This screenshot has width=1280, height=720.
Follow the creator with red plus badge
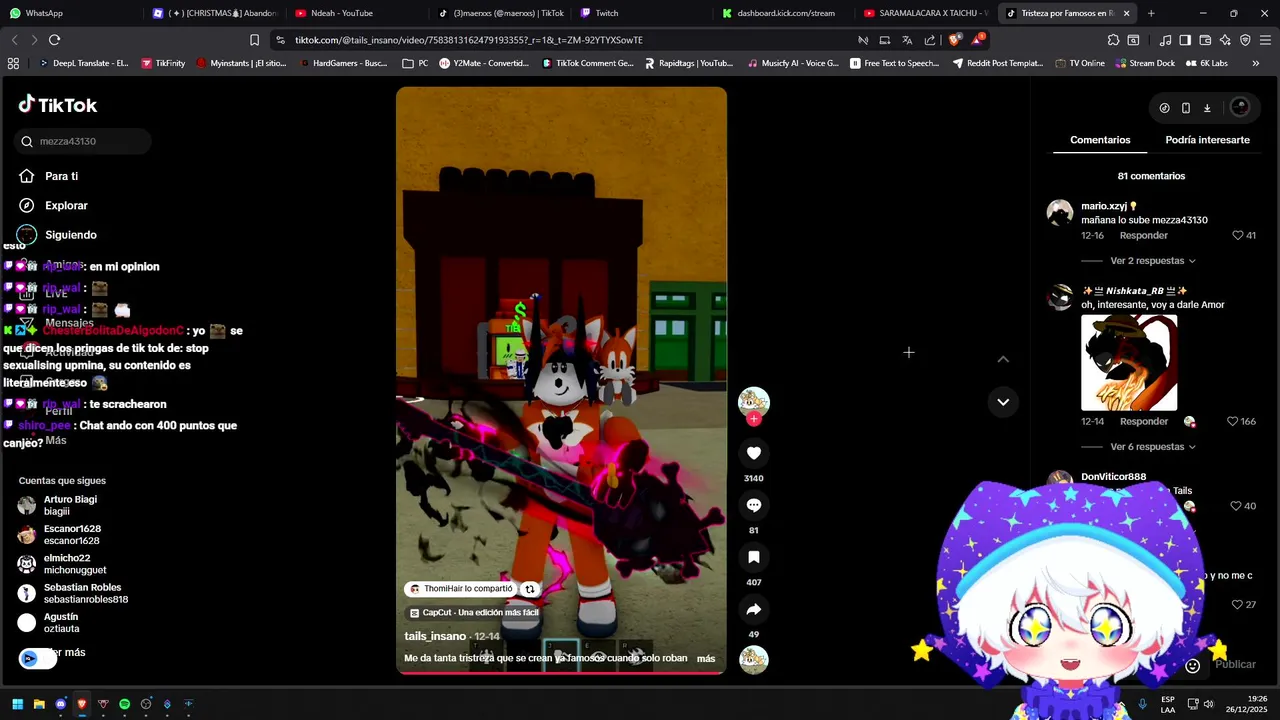(x=754, y=419)
